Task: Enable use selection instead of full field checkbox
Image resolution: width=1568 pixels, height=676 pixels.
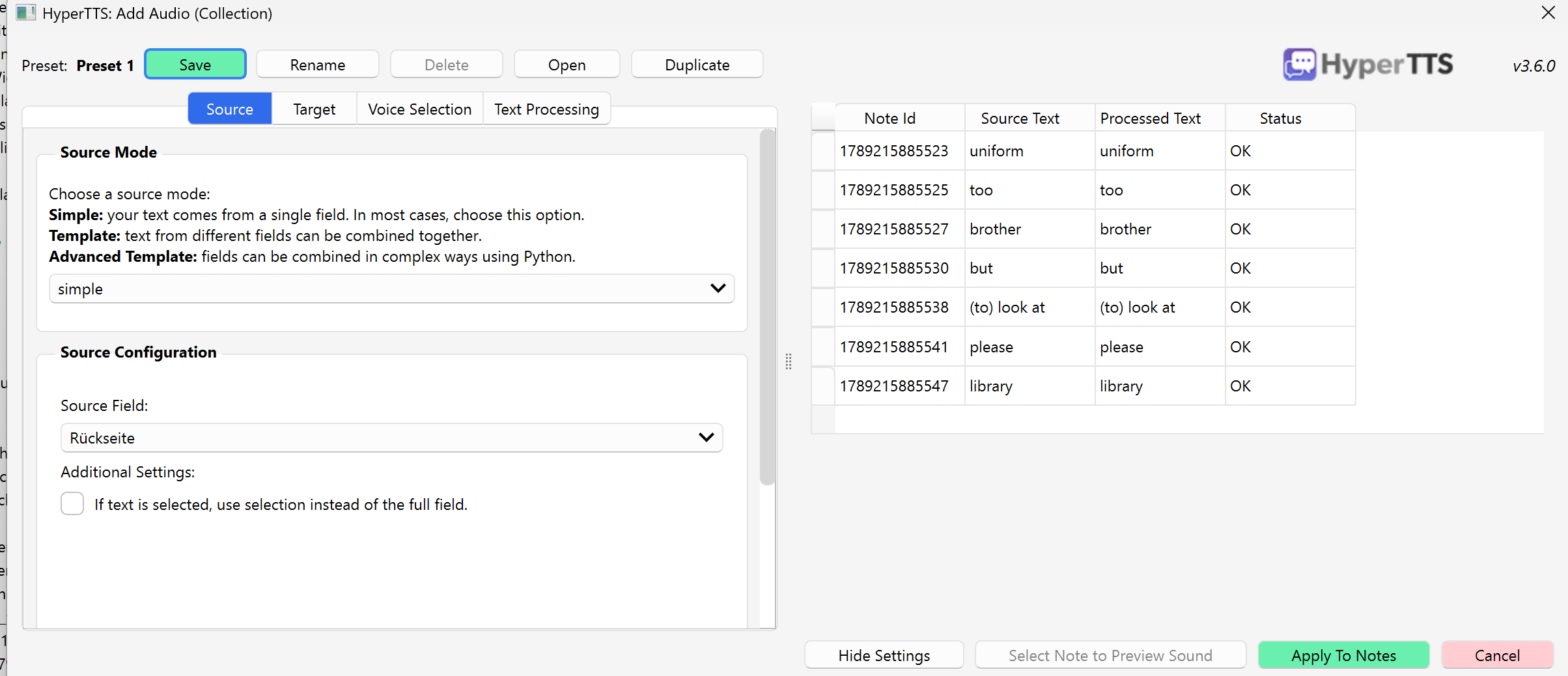Action: tap(72, 503)
